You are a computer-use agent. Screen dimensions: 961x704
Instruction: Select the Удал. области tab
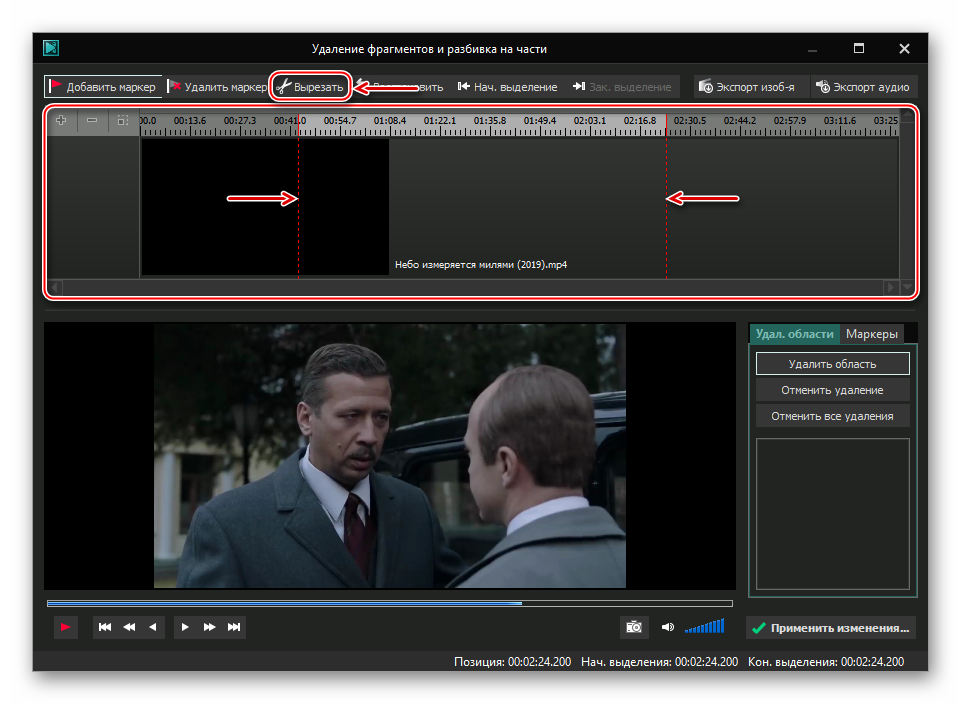point(794,334)
